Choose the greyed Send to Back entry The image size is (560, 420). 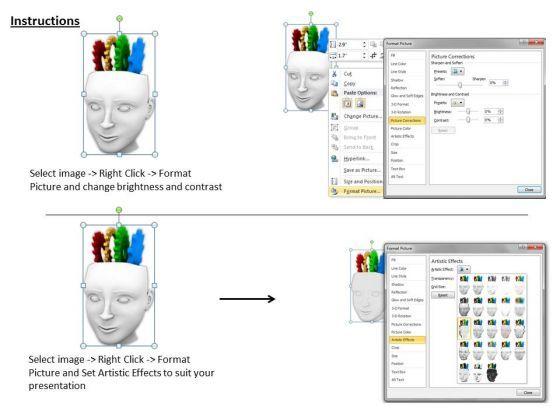point(358,147)
